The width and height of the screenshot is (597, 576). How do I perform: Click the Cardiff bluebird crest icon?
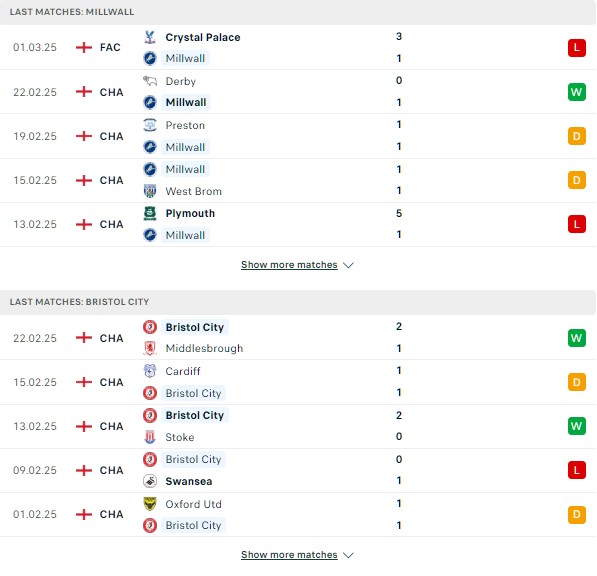150,371
